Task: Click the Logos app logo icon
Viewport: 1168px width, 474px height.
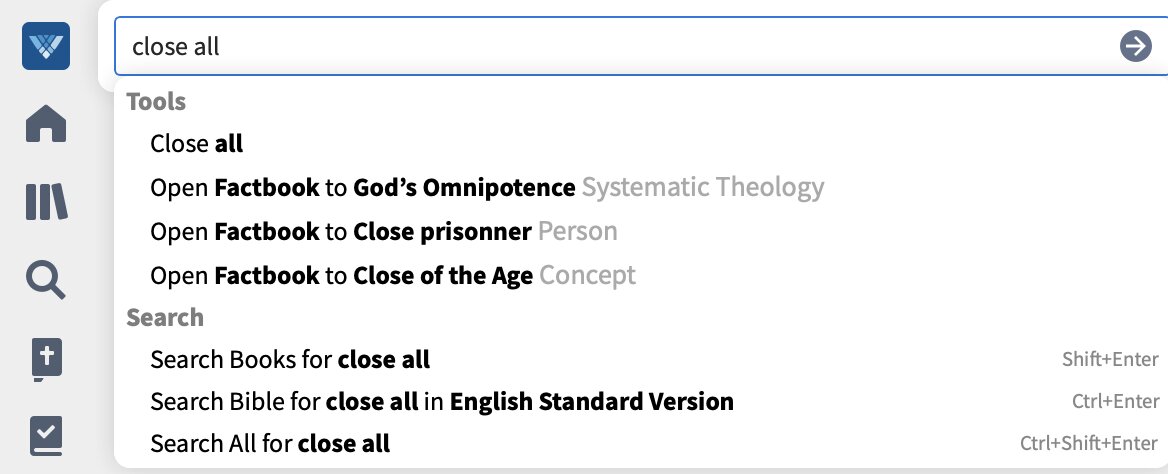Action: point(45,46)
